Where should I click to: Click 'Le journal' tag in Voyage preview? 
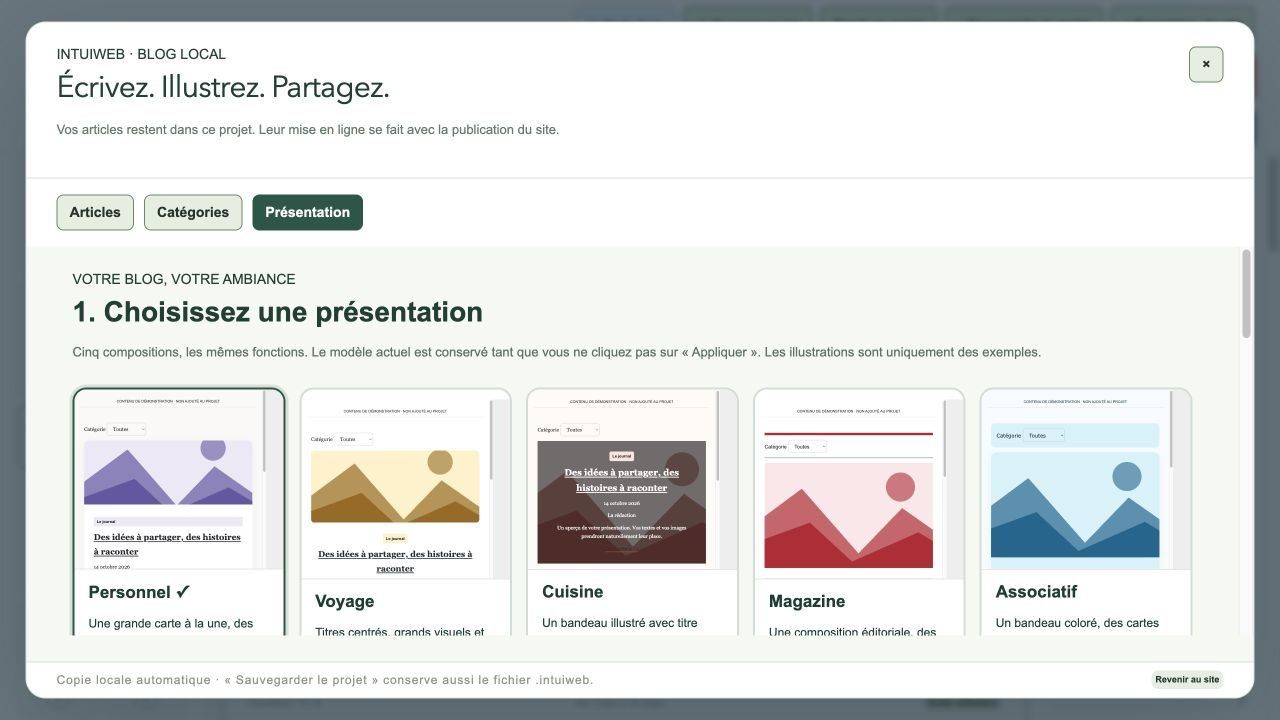click(395, 538)
